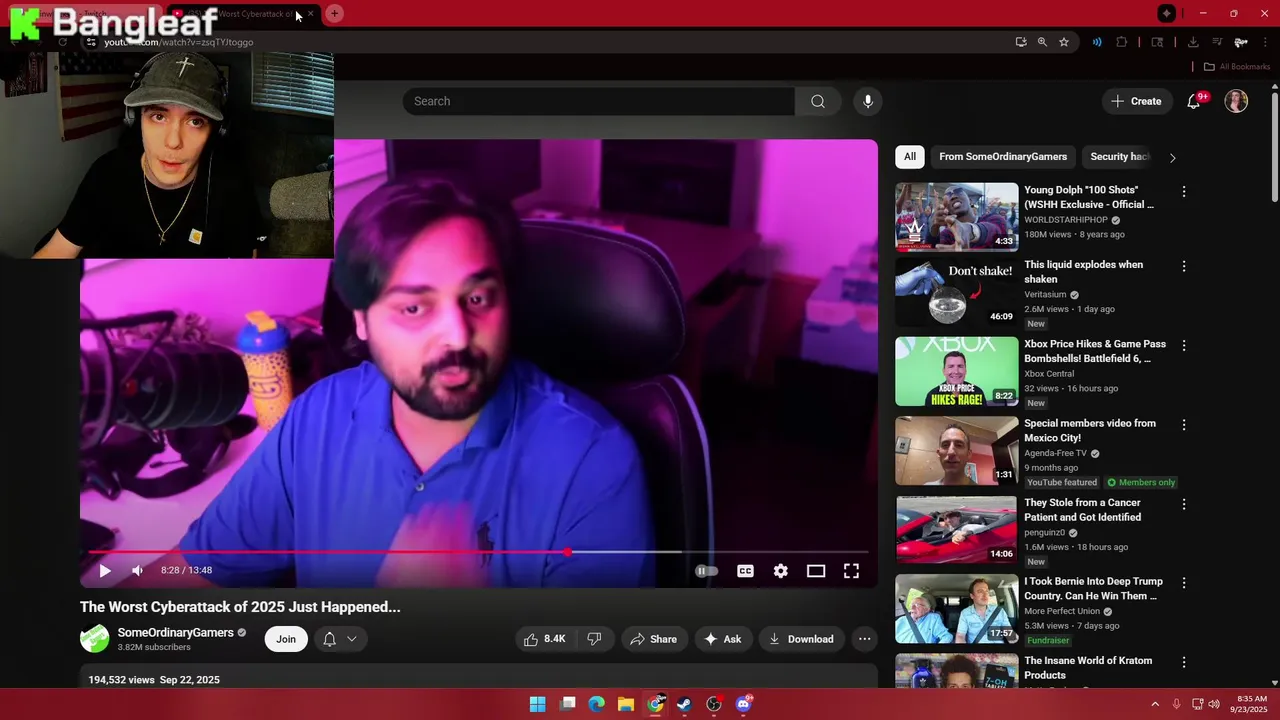Open more actions ellipsis below video
This screenshot has height=720, width=1280.
865,639
